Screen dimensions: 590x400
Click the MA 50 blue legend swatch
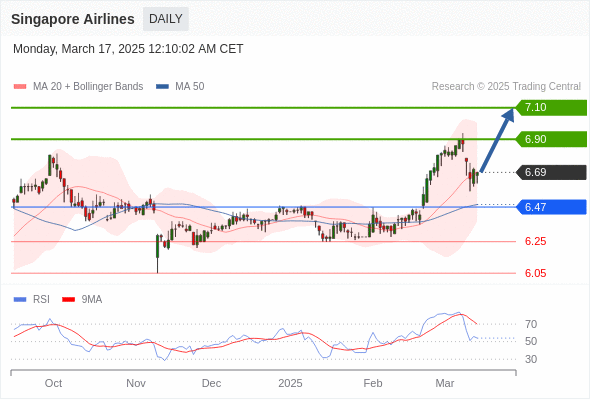coord(162,87)
